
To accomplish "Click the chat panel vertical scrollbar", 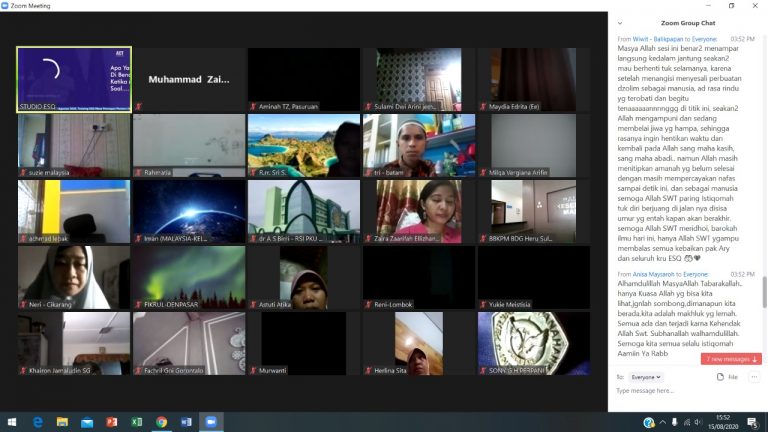I will tap(765, 200).
